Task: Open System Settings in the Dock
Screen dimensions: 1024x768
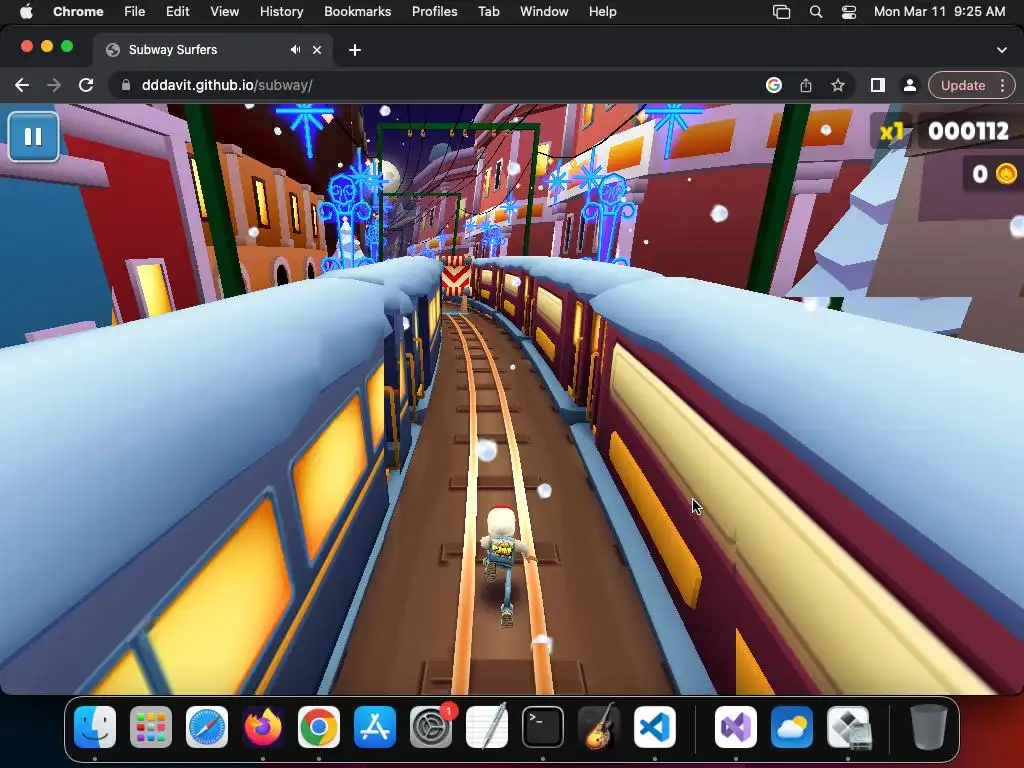Action: tap(431, 727)
